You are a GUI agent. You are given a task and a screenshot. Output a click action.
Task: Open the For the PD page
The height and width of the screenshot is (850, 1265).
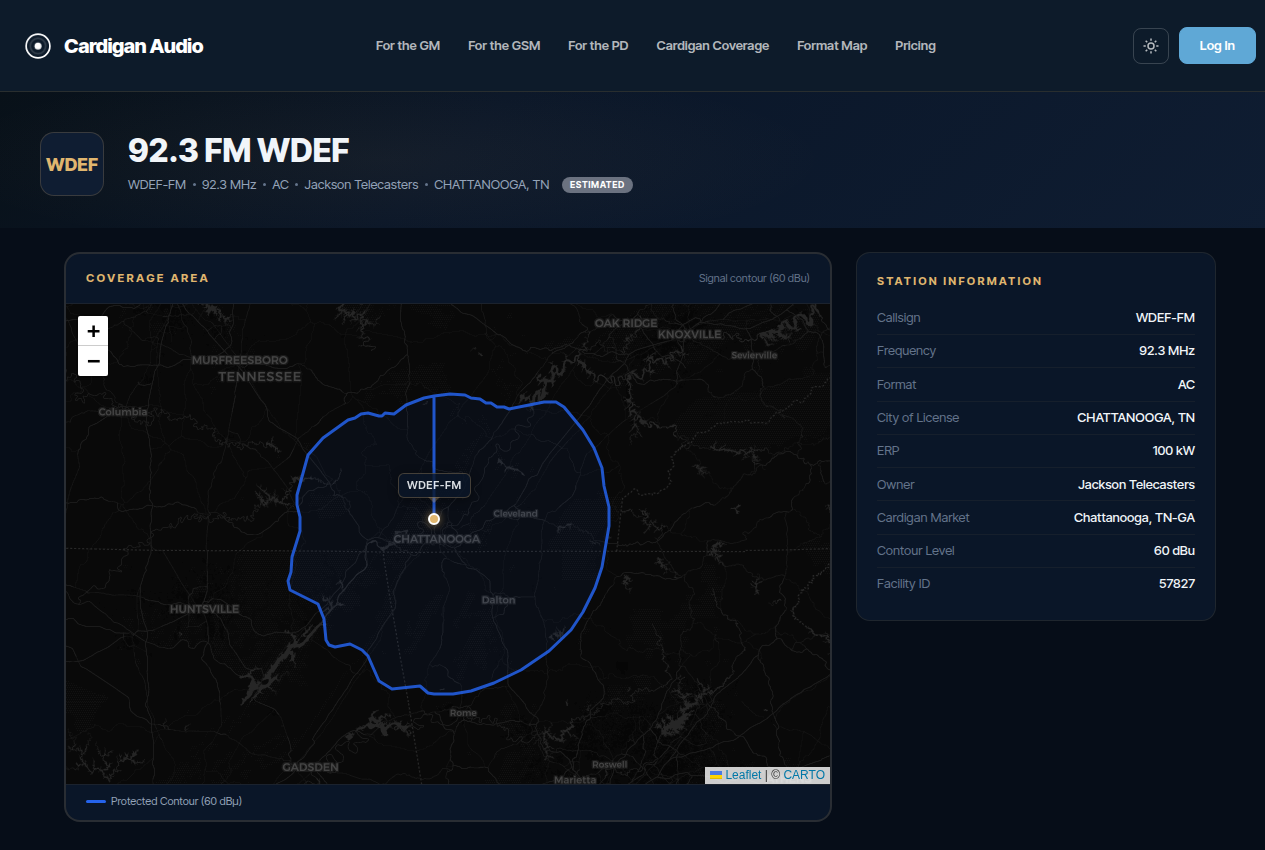coord(598,46)
